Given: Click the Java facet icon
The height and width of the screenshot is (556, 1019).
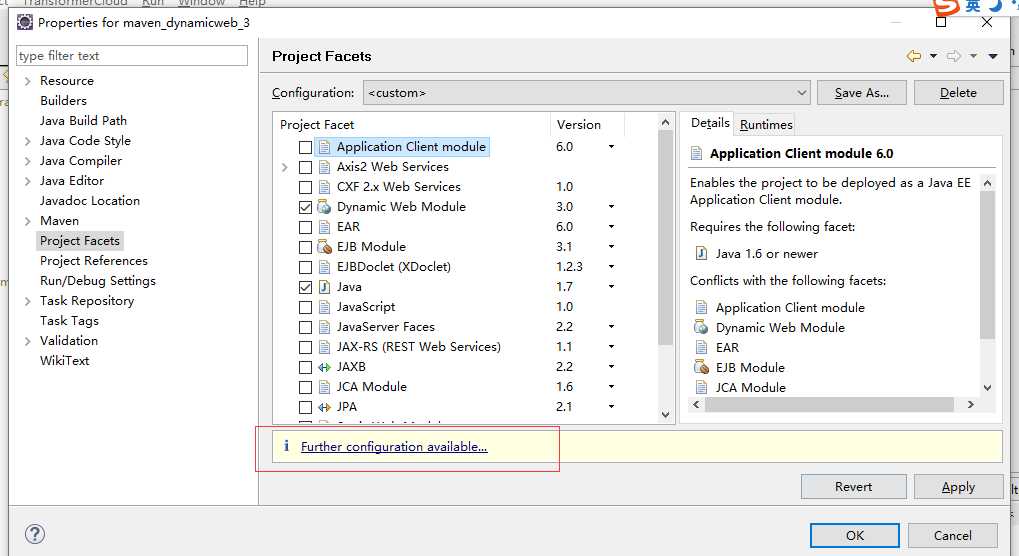Looking at the screenshot, I should coord(324,287).
